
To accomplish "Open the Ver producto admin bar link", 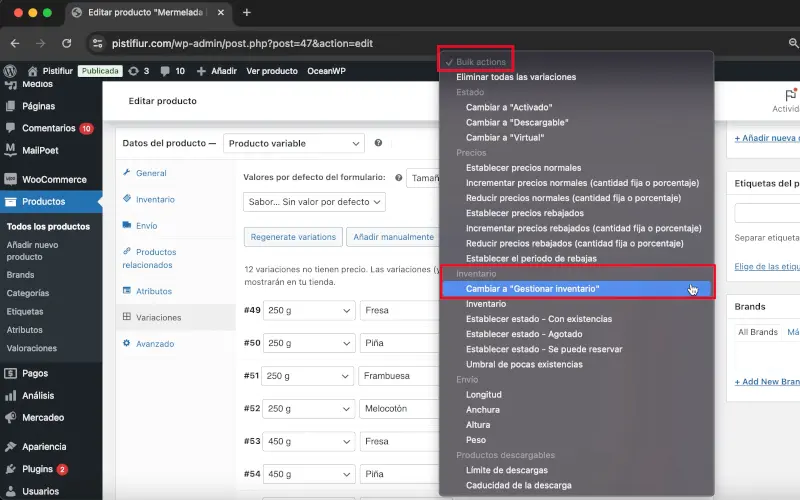I will pos(272,71).
